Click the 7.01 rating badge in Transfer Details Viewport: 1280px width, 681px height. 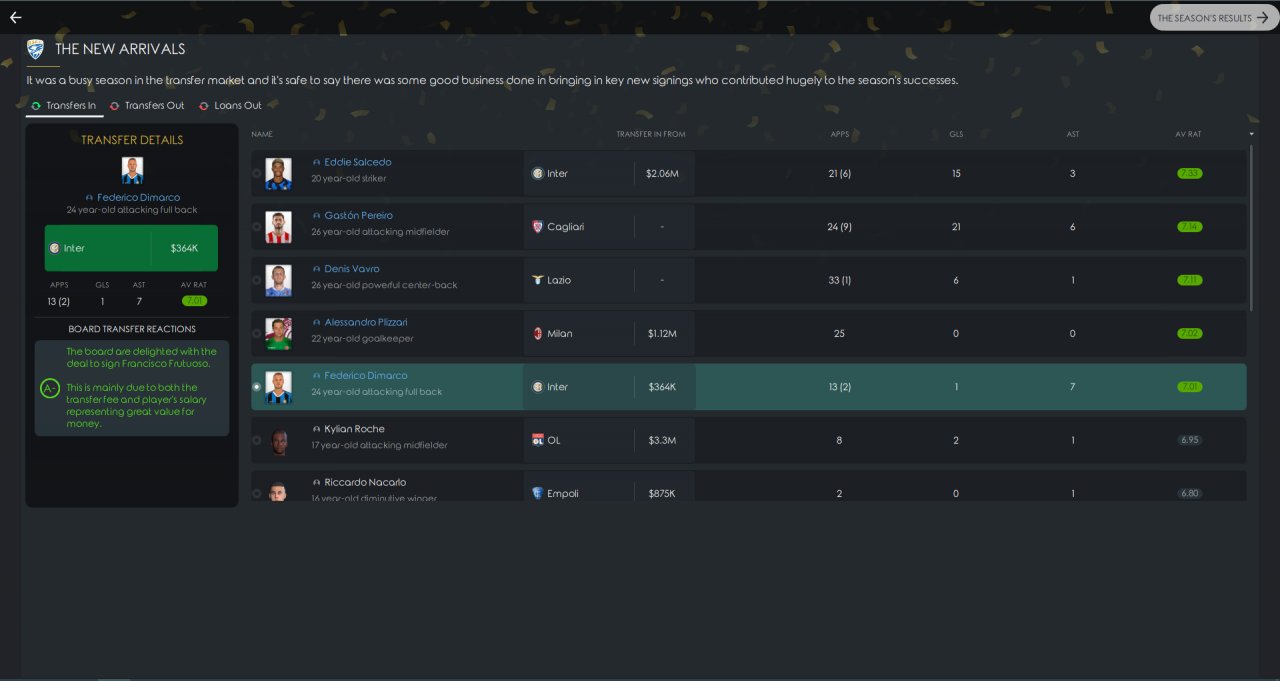point(194,300)
